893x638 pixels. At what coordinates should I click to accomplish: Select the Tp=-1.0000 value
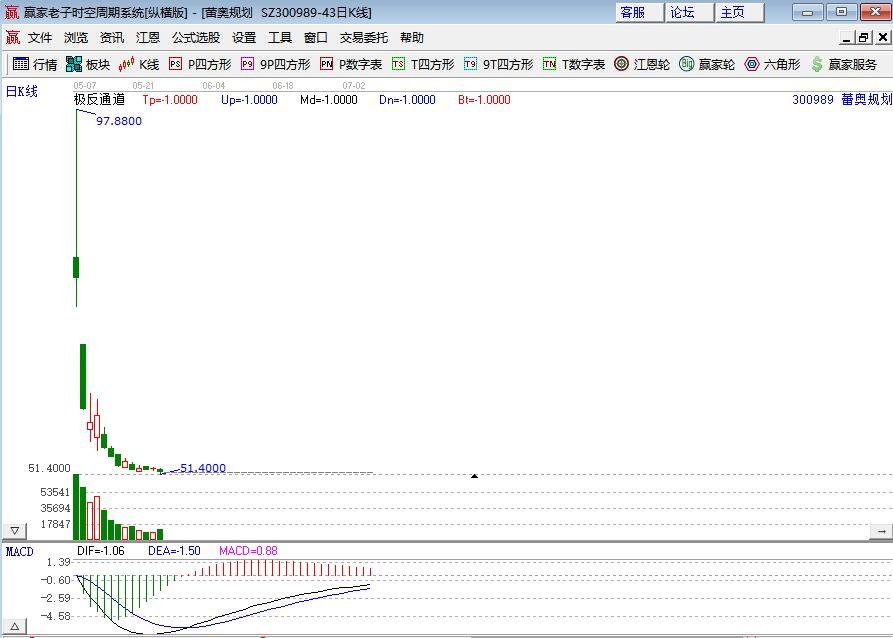click(170, 100)
